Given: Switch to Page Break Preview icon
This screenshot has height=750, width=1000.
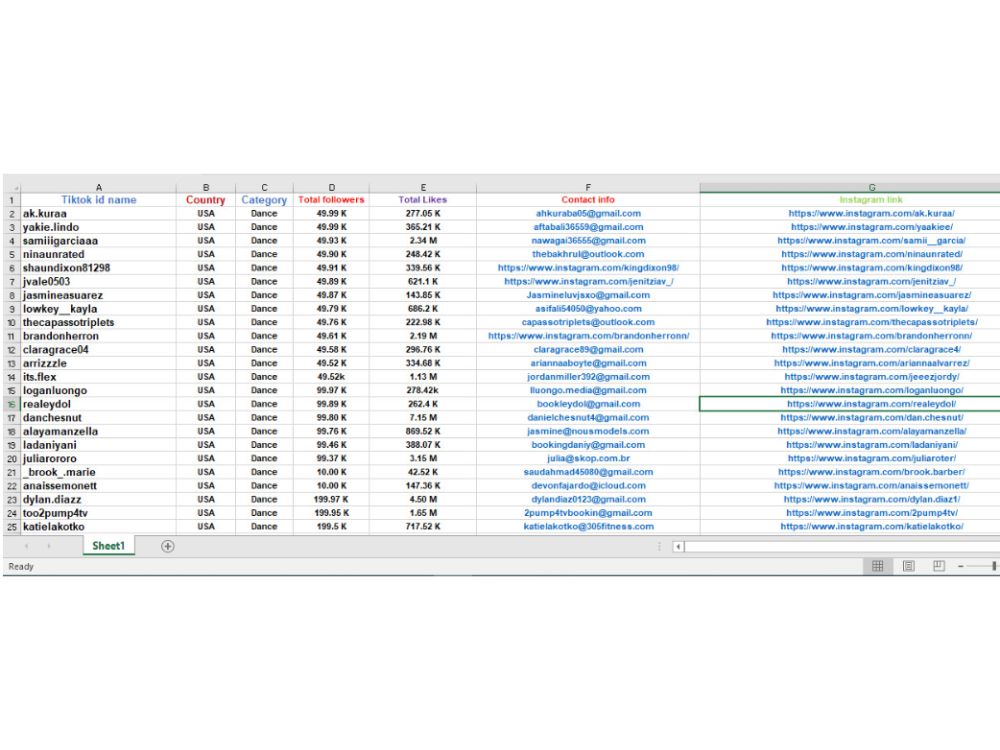Looking at the screenshot, I should point(939,566).
